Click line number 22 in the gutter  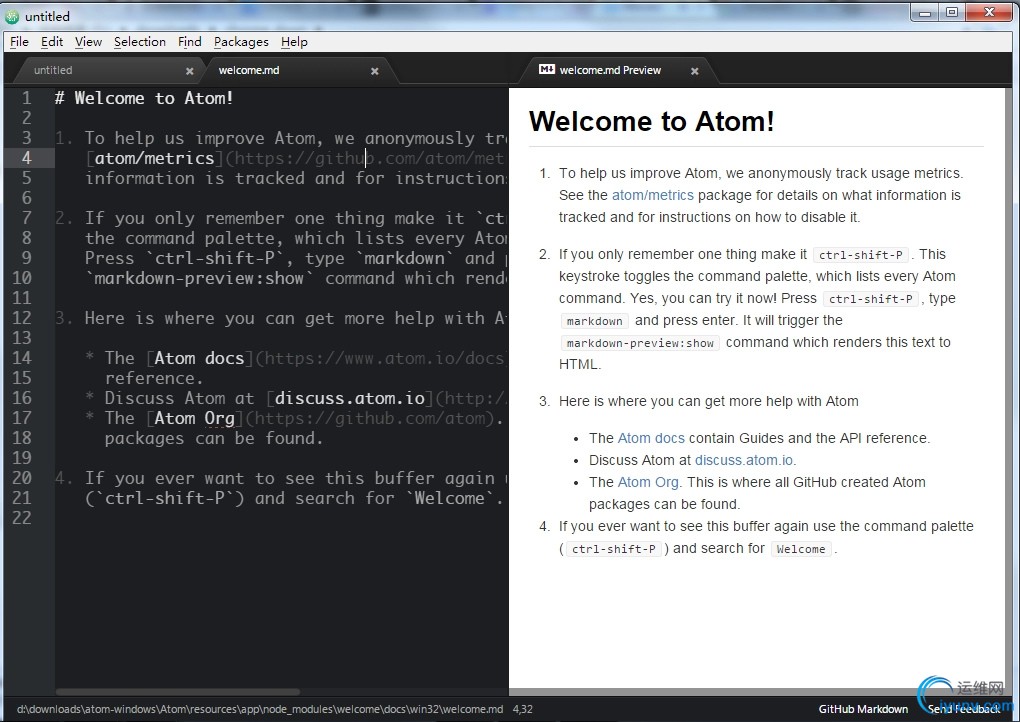coord(21,518)
